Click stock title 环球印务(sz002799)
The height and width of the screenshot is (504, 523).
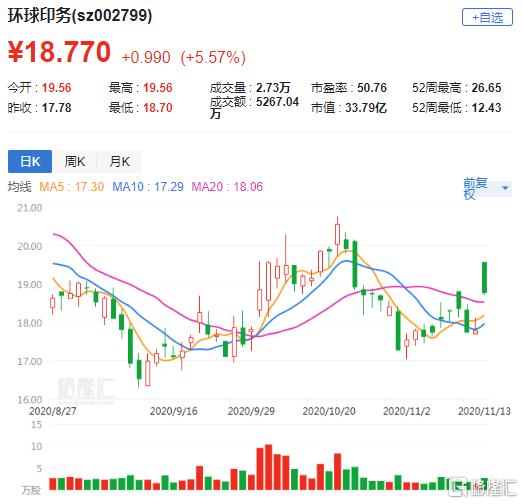click(80, 16)
